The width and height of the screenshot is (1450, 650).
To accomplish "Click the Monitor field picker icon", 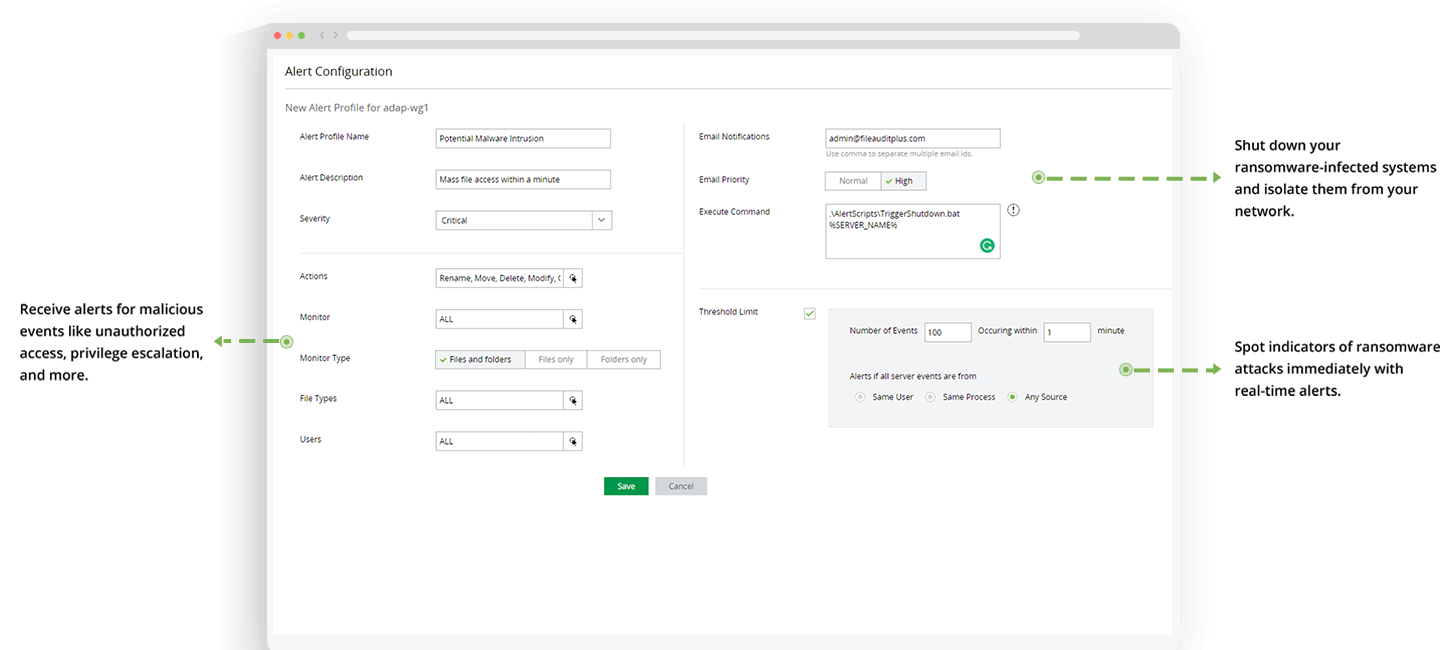I will click(573, 320).
